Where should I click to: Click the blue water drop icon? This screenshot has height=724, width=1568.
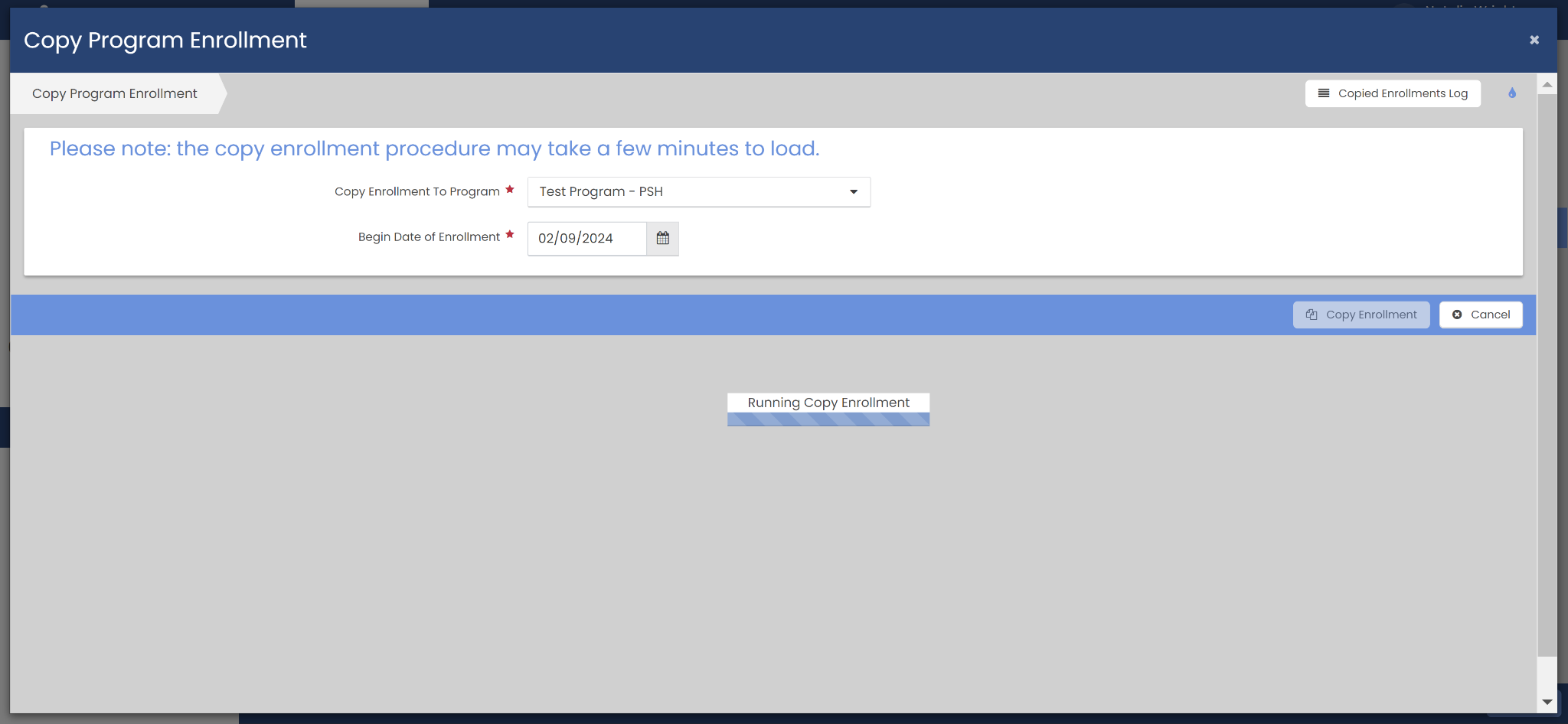[1512, 93]
